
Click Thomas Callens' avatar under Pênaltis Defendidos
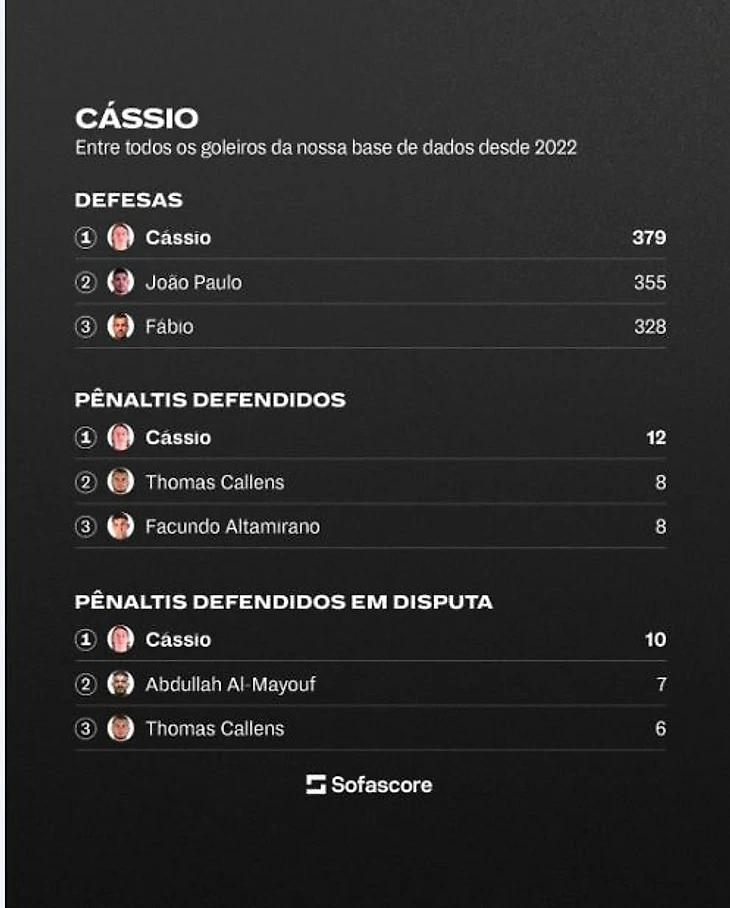coord(120,482)
